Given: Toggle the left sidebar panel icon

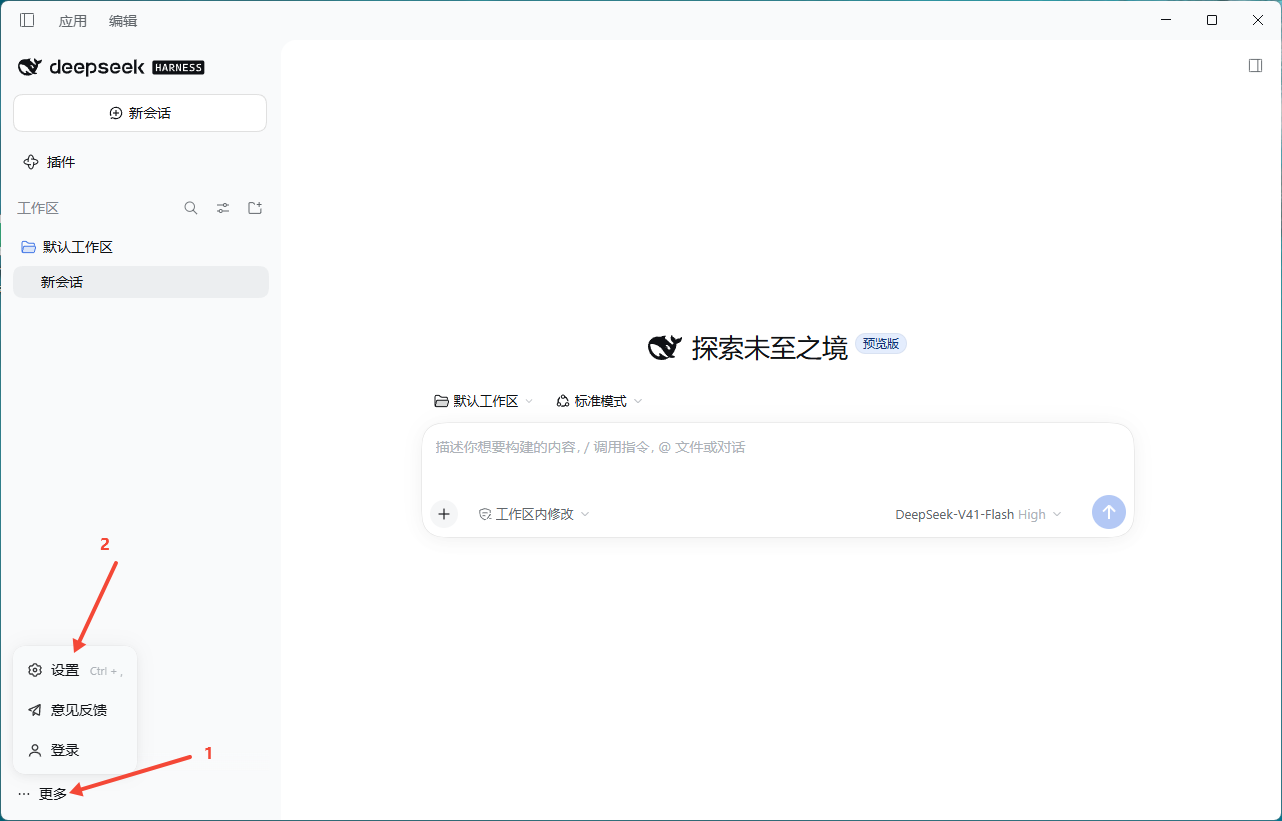Looking at the screenshot, I should tap(27, 20).
